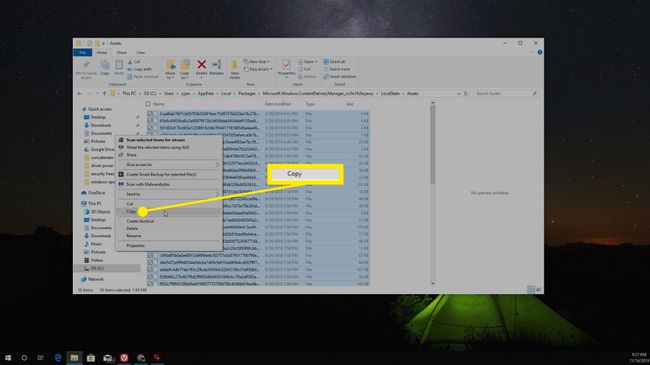This screenshot has height=365, width=650.
Task: Click the address bar refresh icon
Action: 466,94
